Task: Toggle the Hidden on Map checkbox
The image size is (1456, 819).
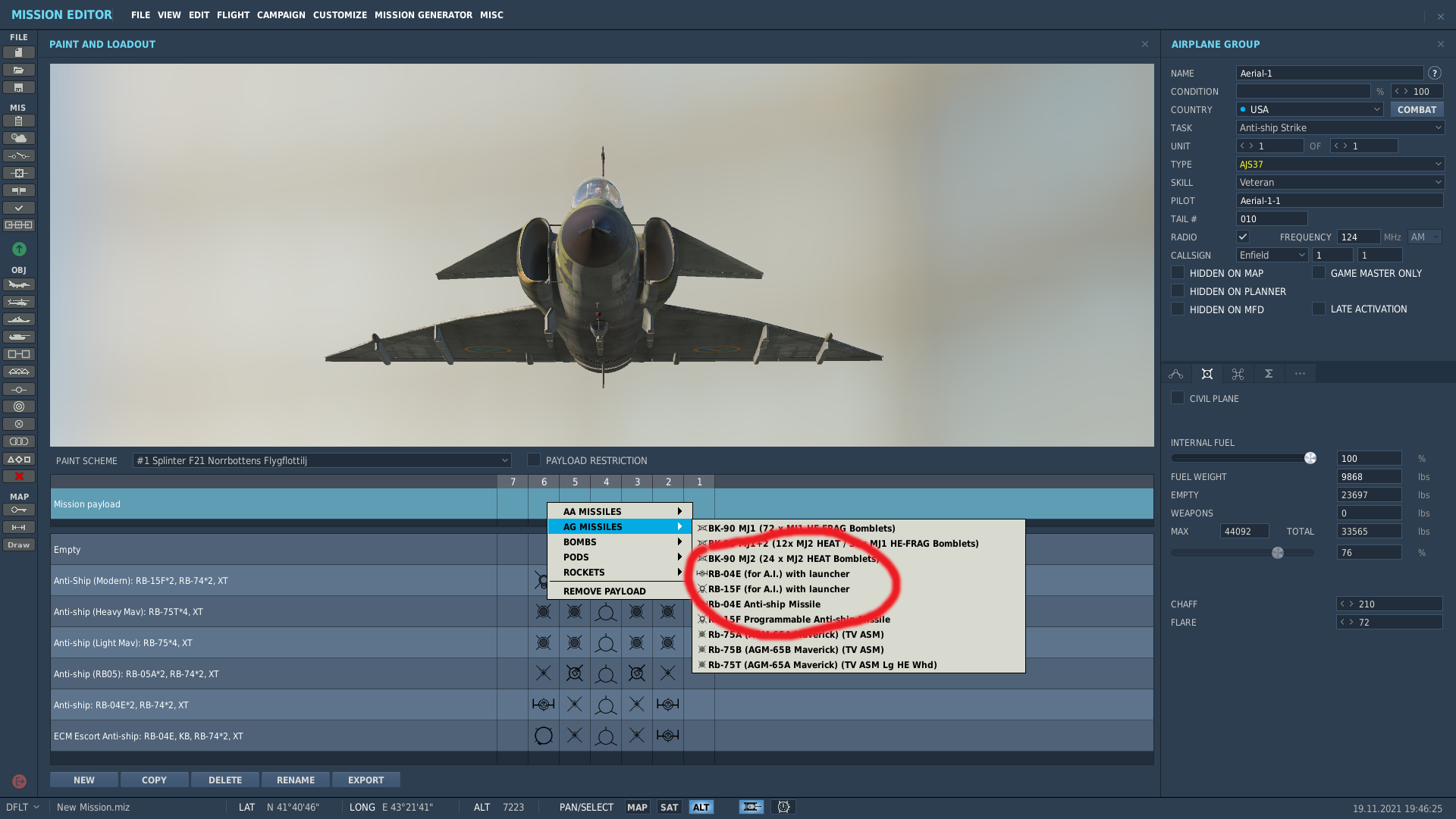Action: (1178, 272)
